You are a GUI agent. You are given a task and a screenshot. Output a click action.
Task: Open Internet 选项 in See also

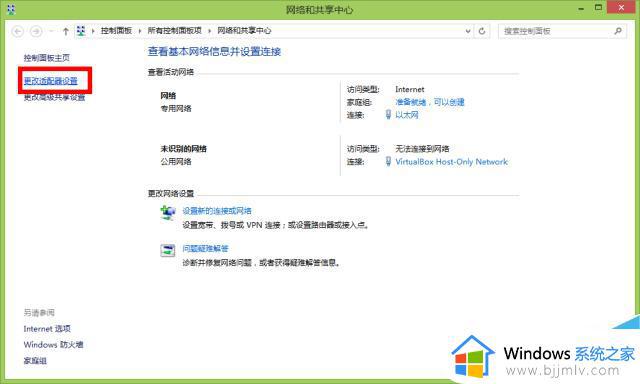tap(47, 329)
